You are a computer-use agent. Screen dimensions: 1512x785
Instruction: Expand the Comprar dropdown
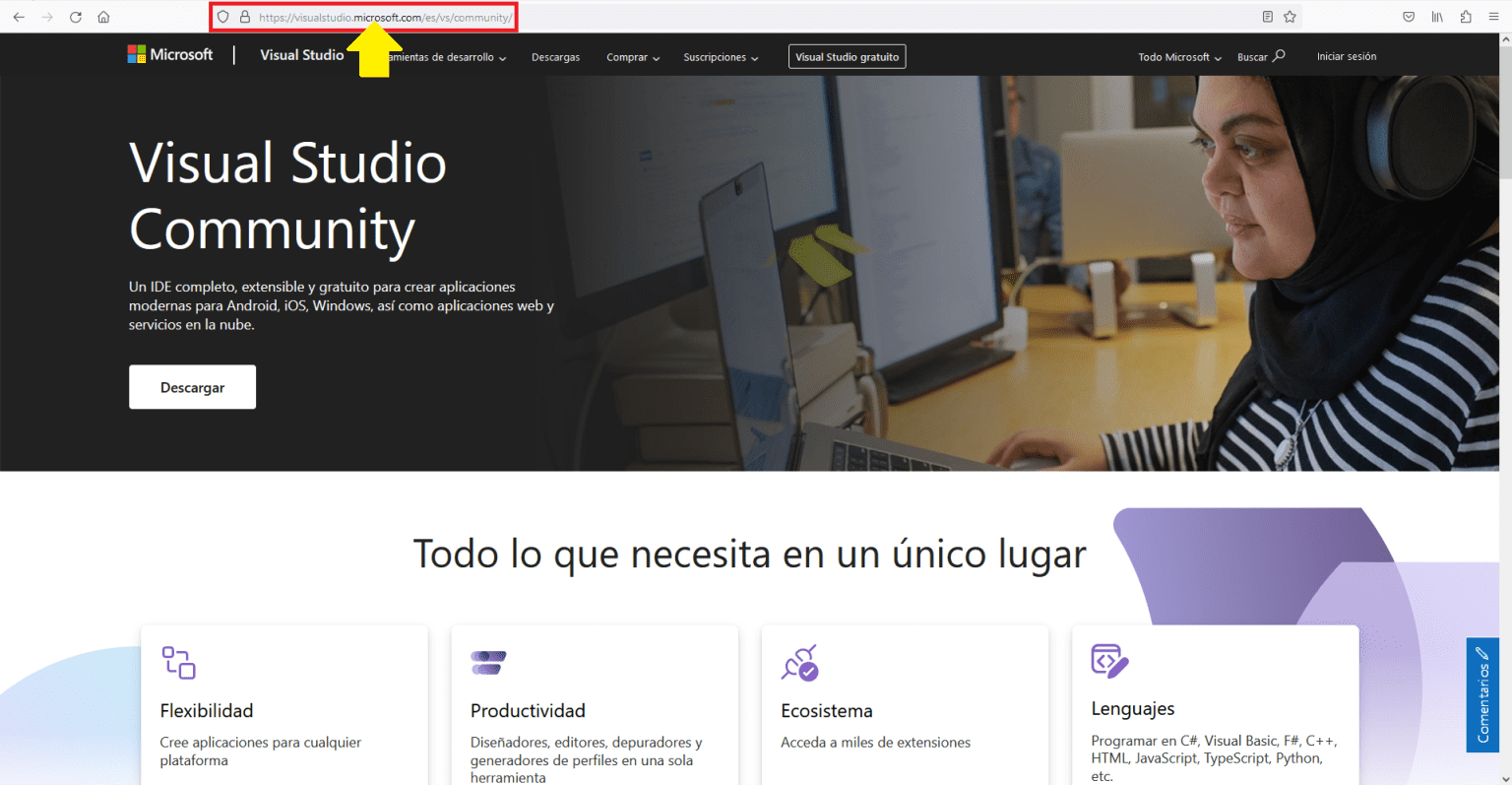point(632,56)
